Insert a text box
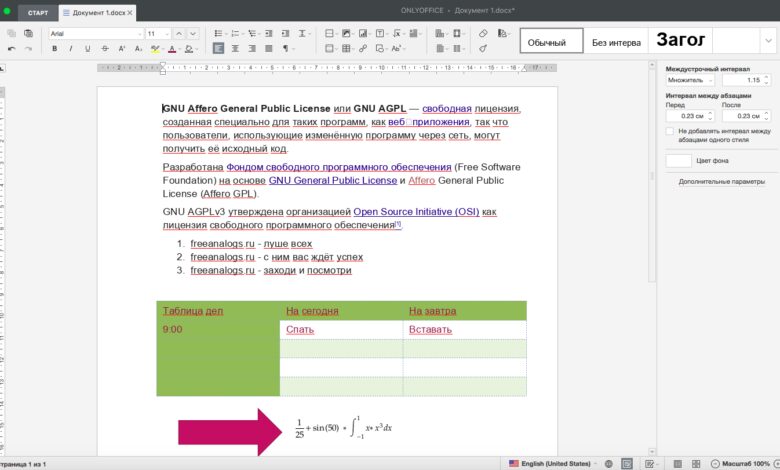The image size is (780, 470). (x=380, y=33)
